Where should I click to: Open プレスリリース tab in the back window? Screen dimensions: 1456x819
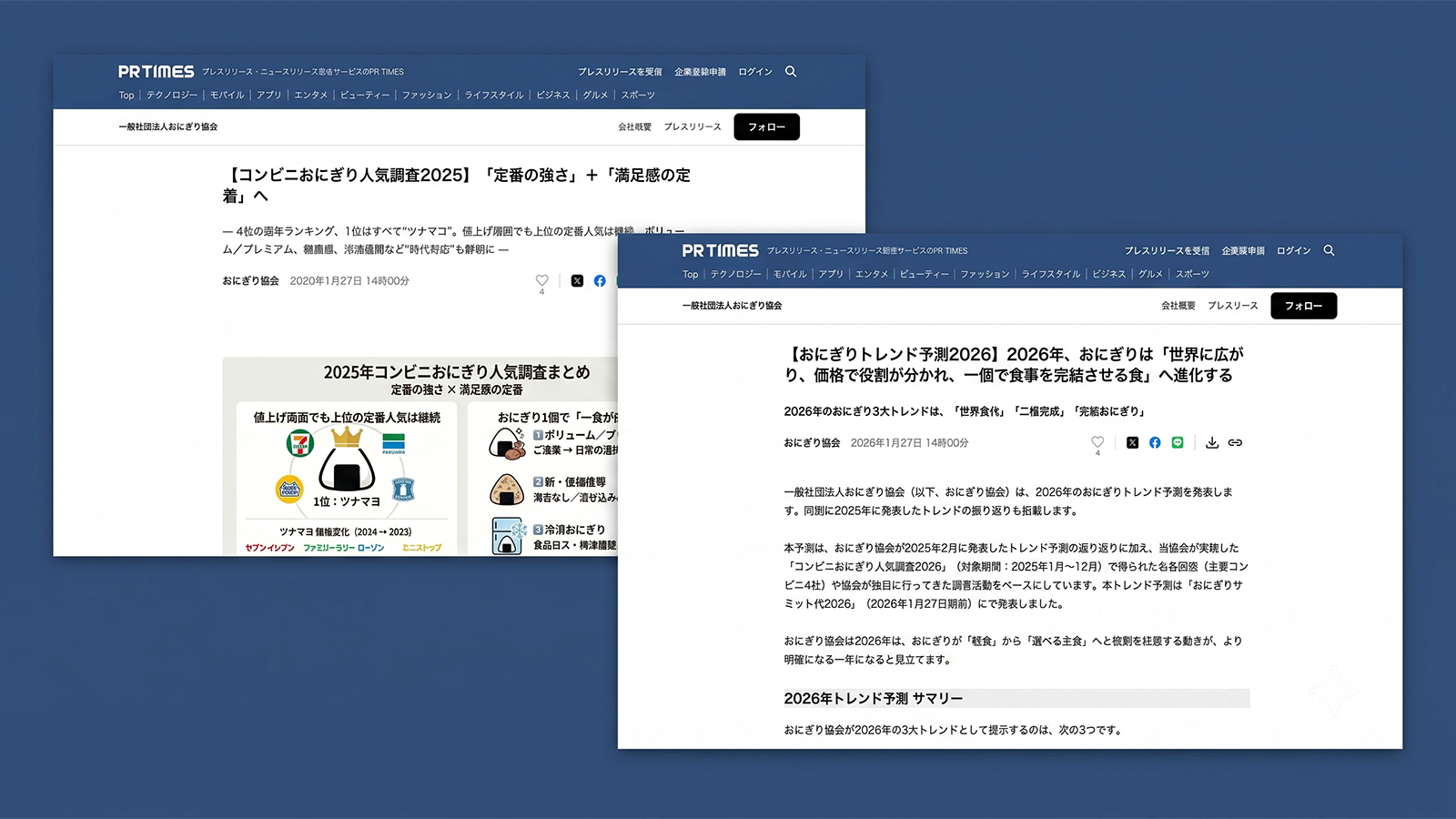tap(693, 126)
